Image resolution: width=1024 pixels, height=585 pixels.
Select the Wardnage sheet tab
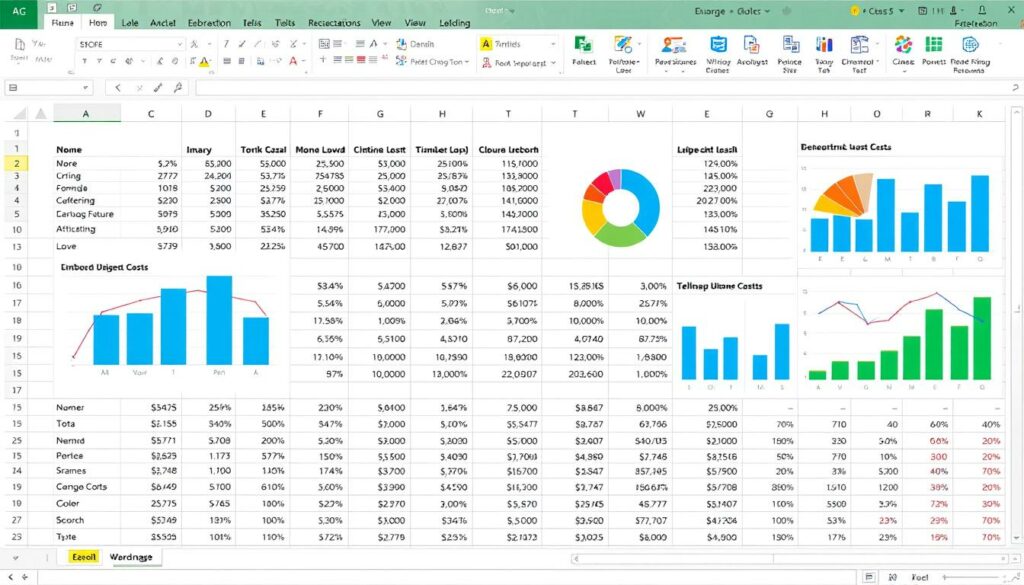pos(131,557)
